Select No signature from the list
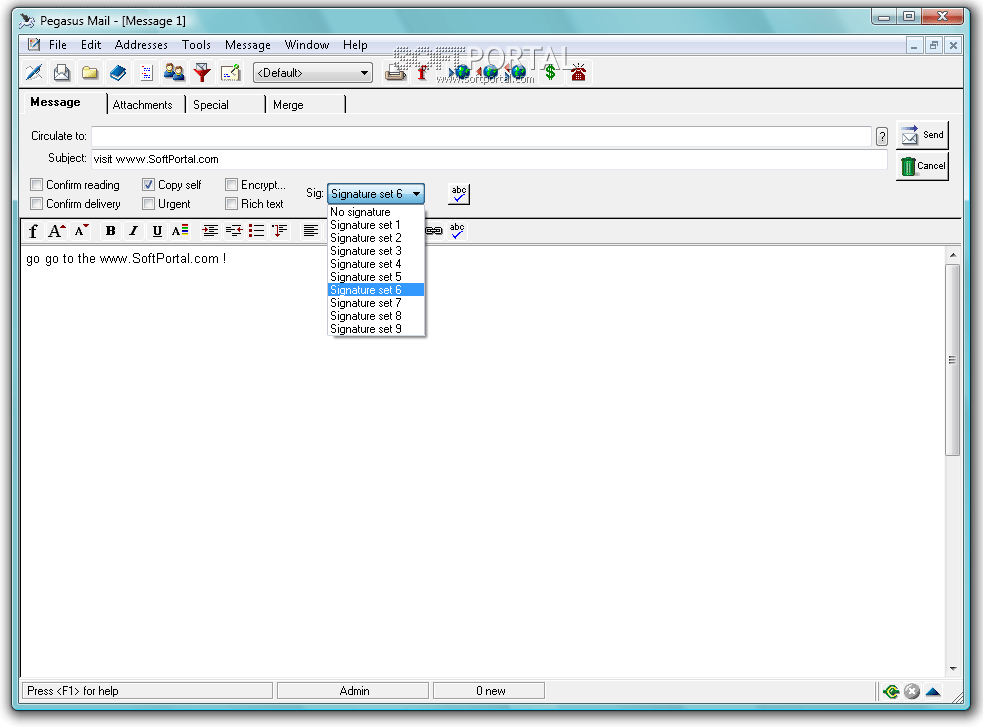This screenshot has height=727, width=983. (x=376, y=212)
